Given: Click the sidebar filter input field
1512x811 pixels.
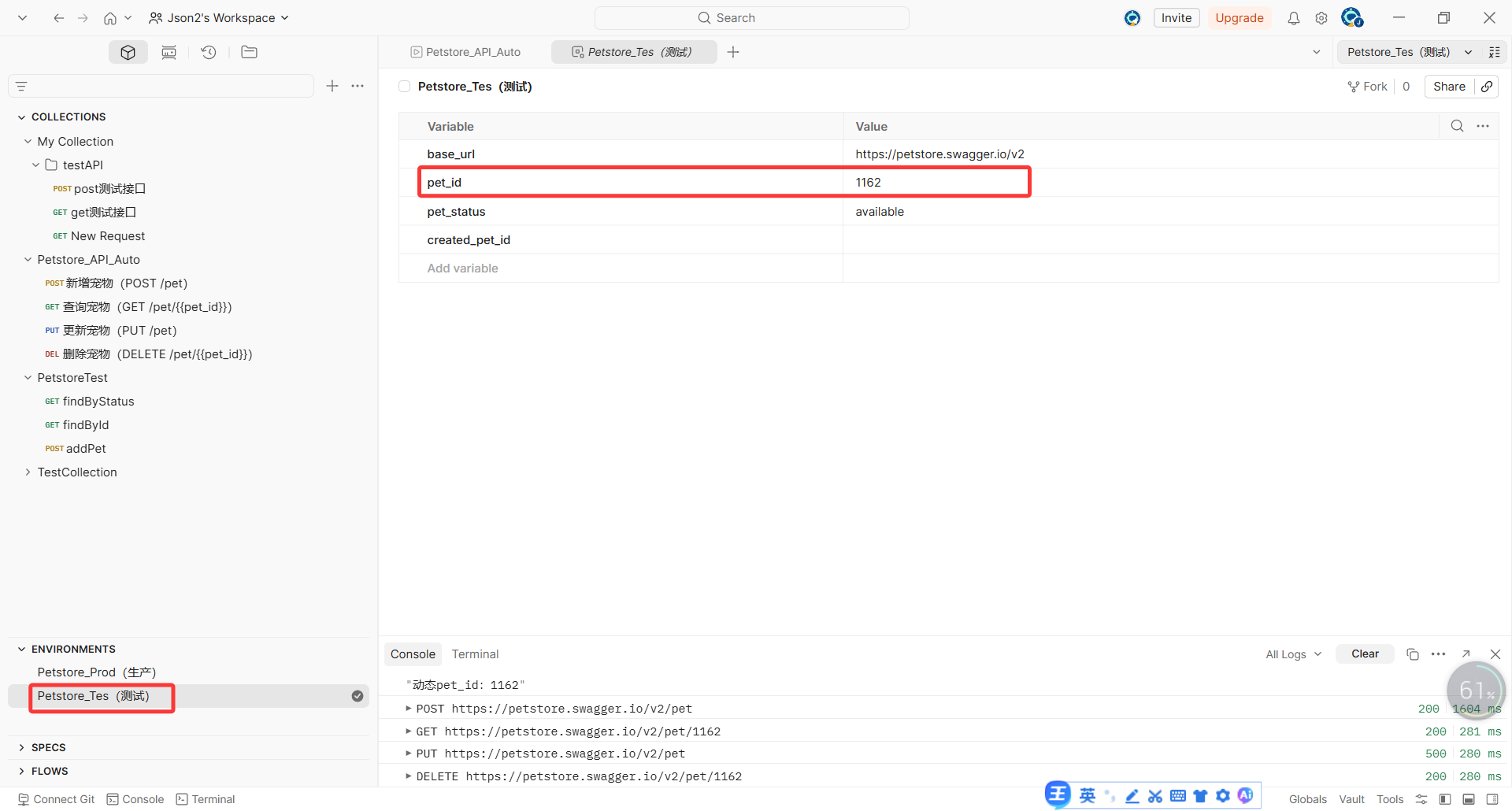Looking at the screenshot, I should 161,86.
